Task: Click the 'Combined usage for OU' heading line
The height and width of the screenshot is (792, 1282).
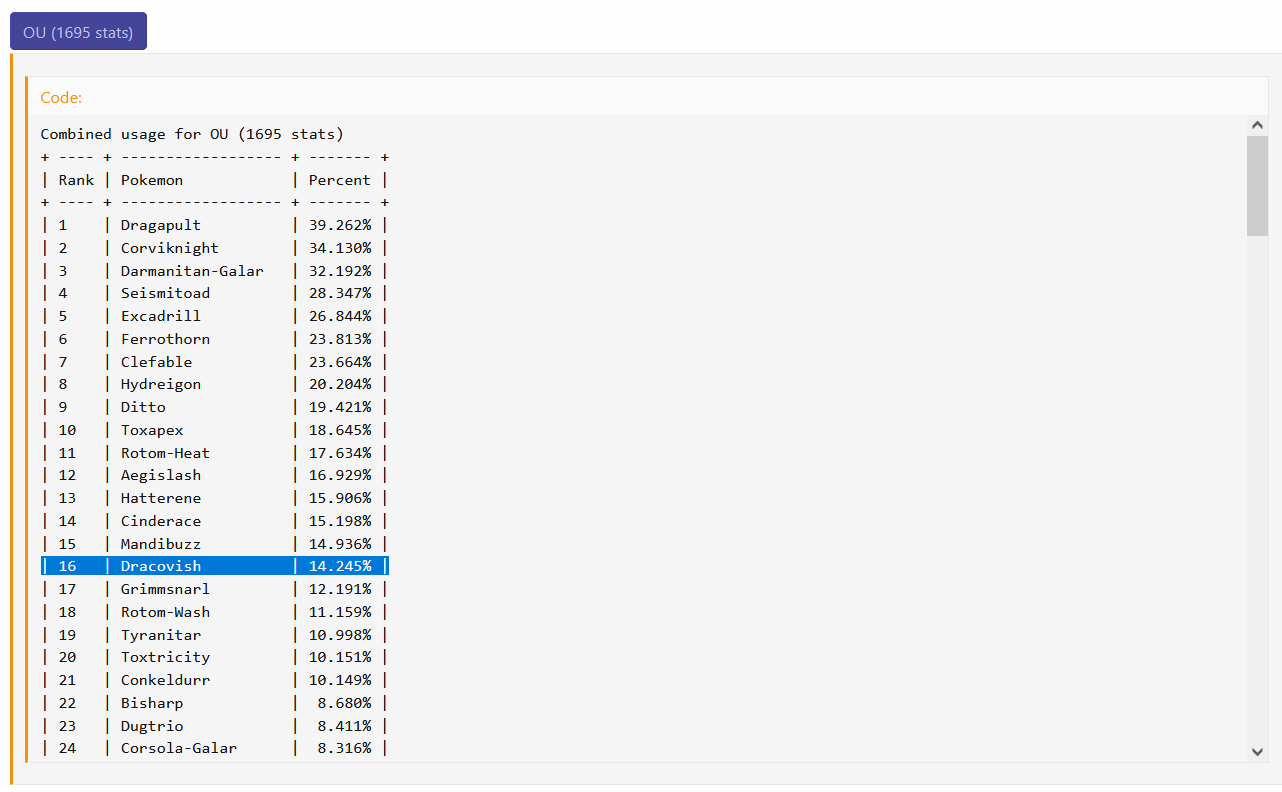Action: coord(192,134)
